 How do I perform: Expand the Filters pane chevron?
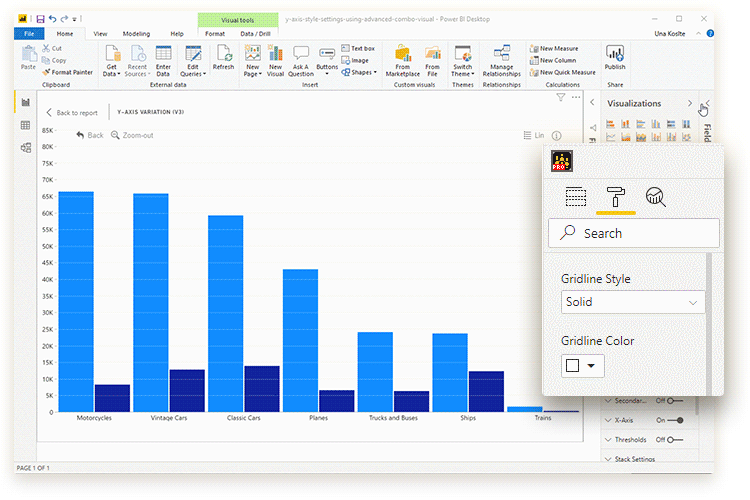592,102
